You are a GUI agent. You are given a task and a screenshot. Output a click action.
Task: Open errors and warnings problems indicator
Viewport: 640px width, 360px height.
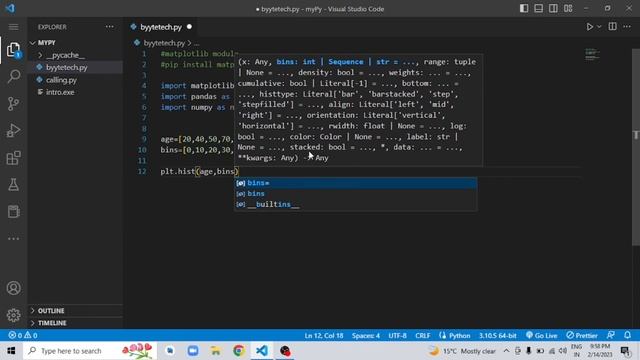(23, 336)
